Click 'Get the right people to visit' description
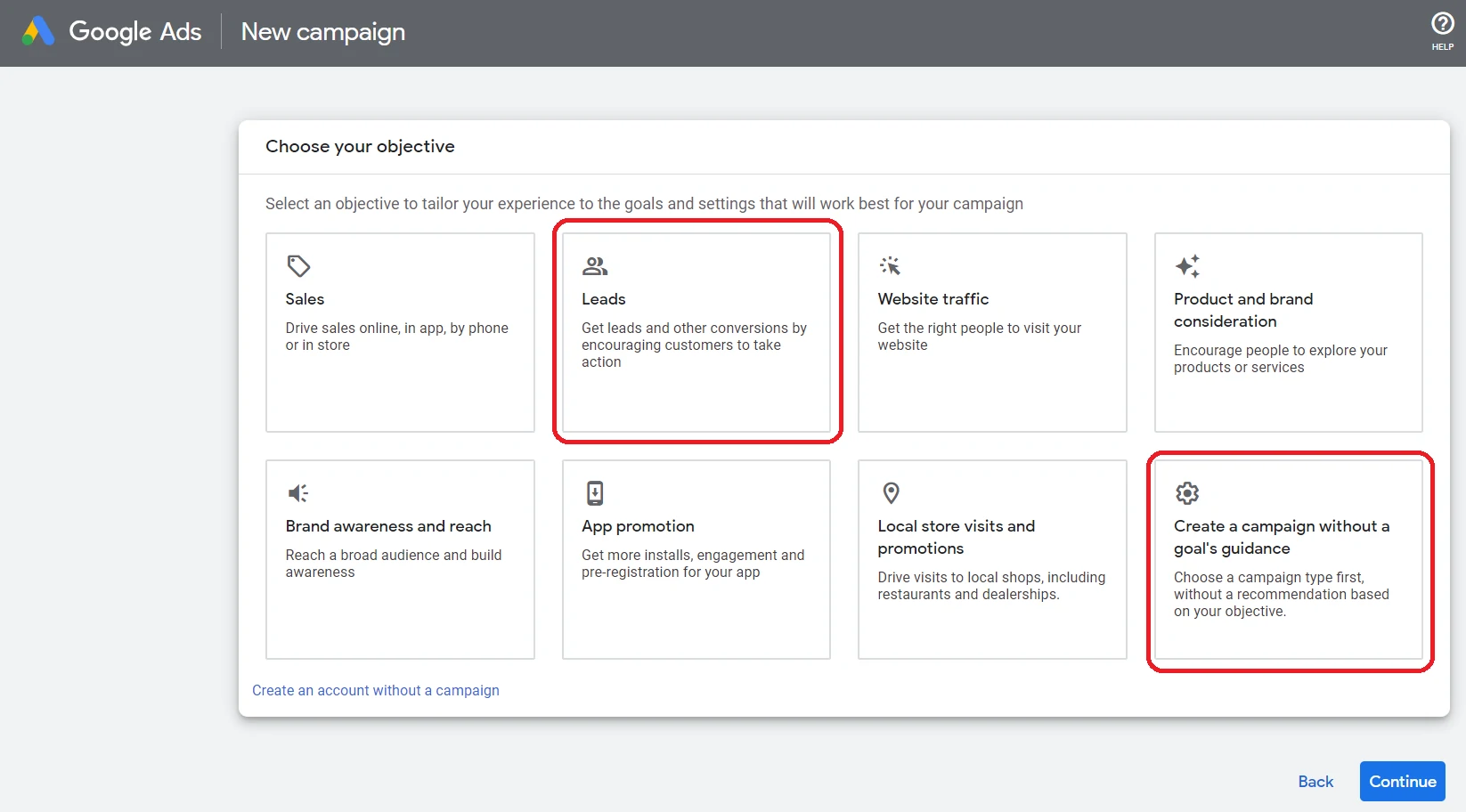 980,337
